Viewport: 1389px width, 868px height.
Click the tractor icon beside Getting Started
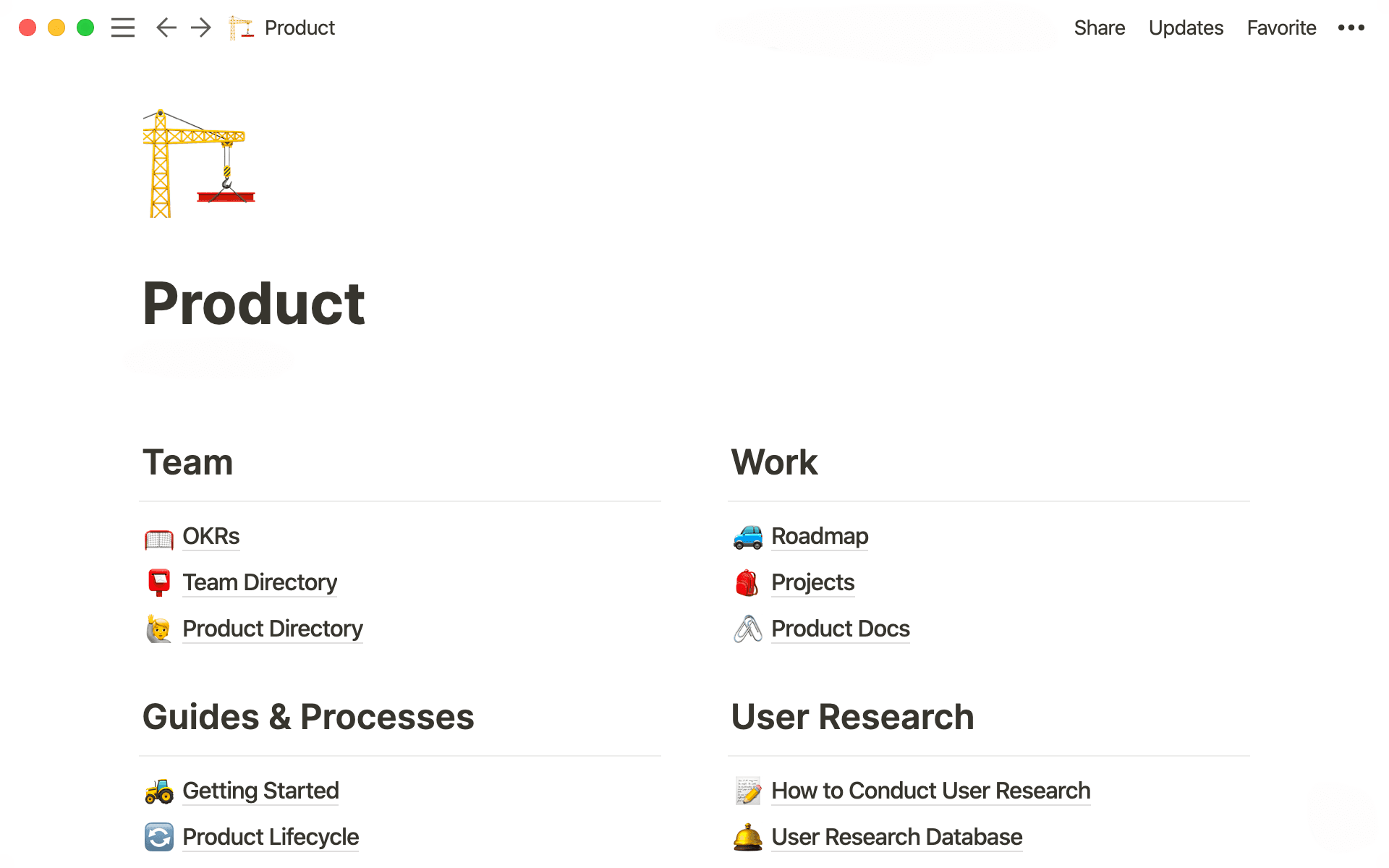[x=158, y=791]
